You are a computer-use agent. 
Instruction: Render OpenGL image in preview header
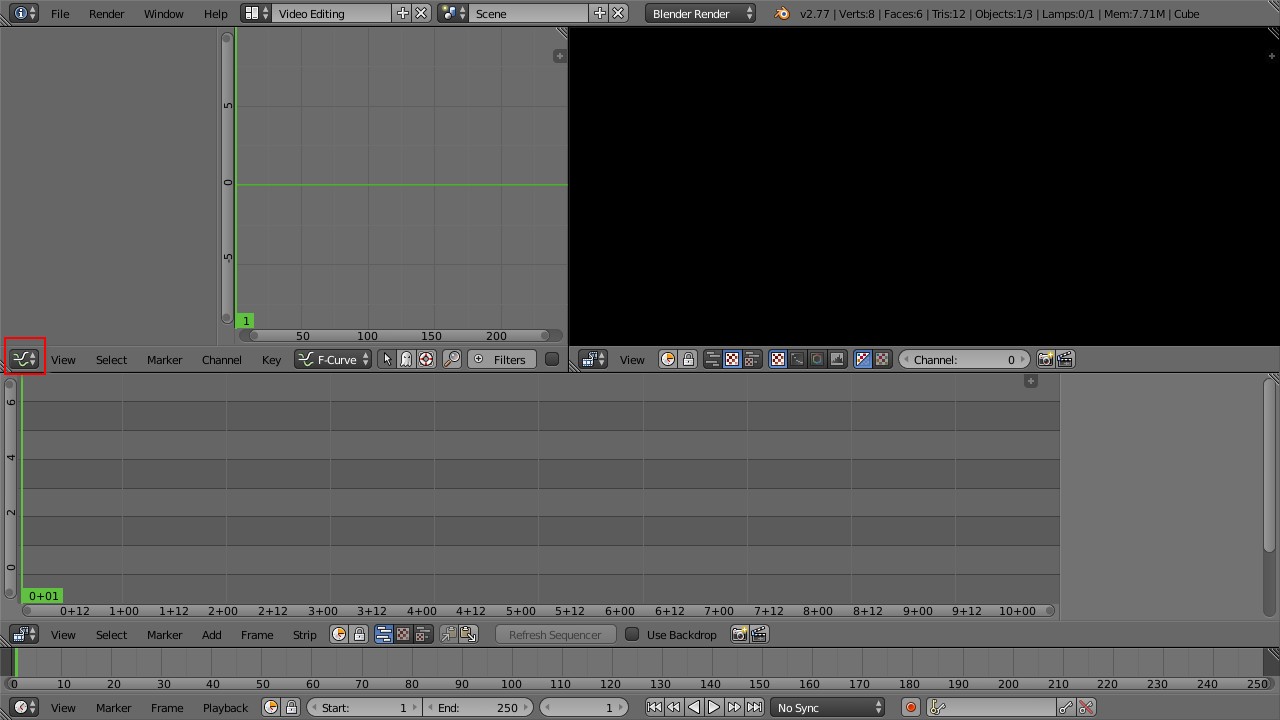[1045, 360]
